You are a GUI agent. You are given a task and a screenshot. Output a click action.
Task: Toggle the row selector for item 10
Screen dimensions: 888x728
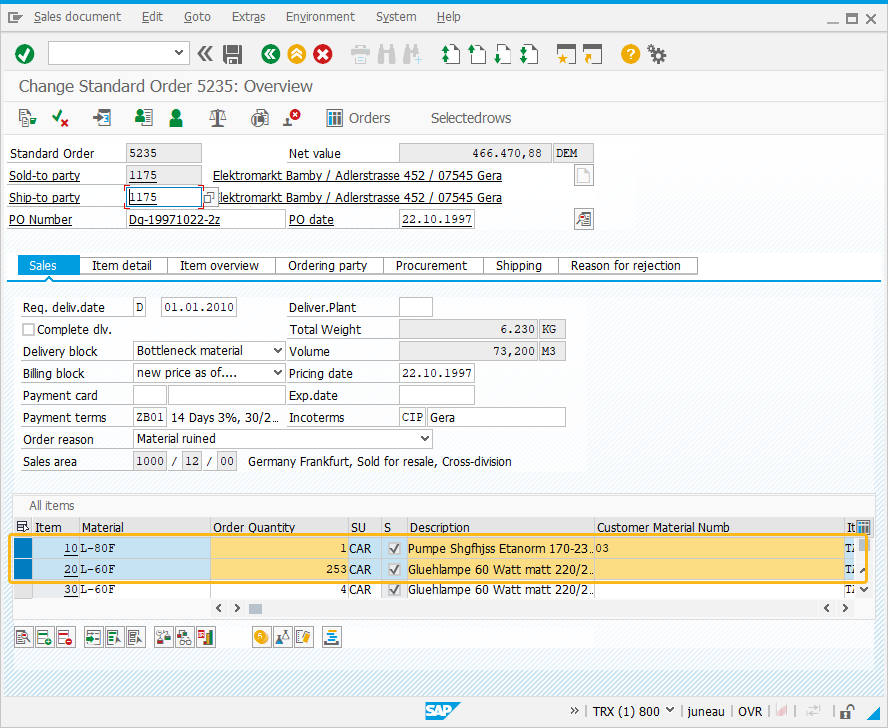[x=23, y=548]
